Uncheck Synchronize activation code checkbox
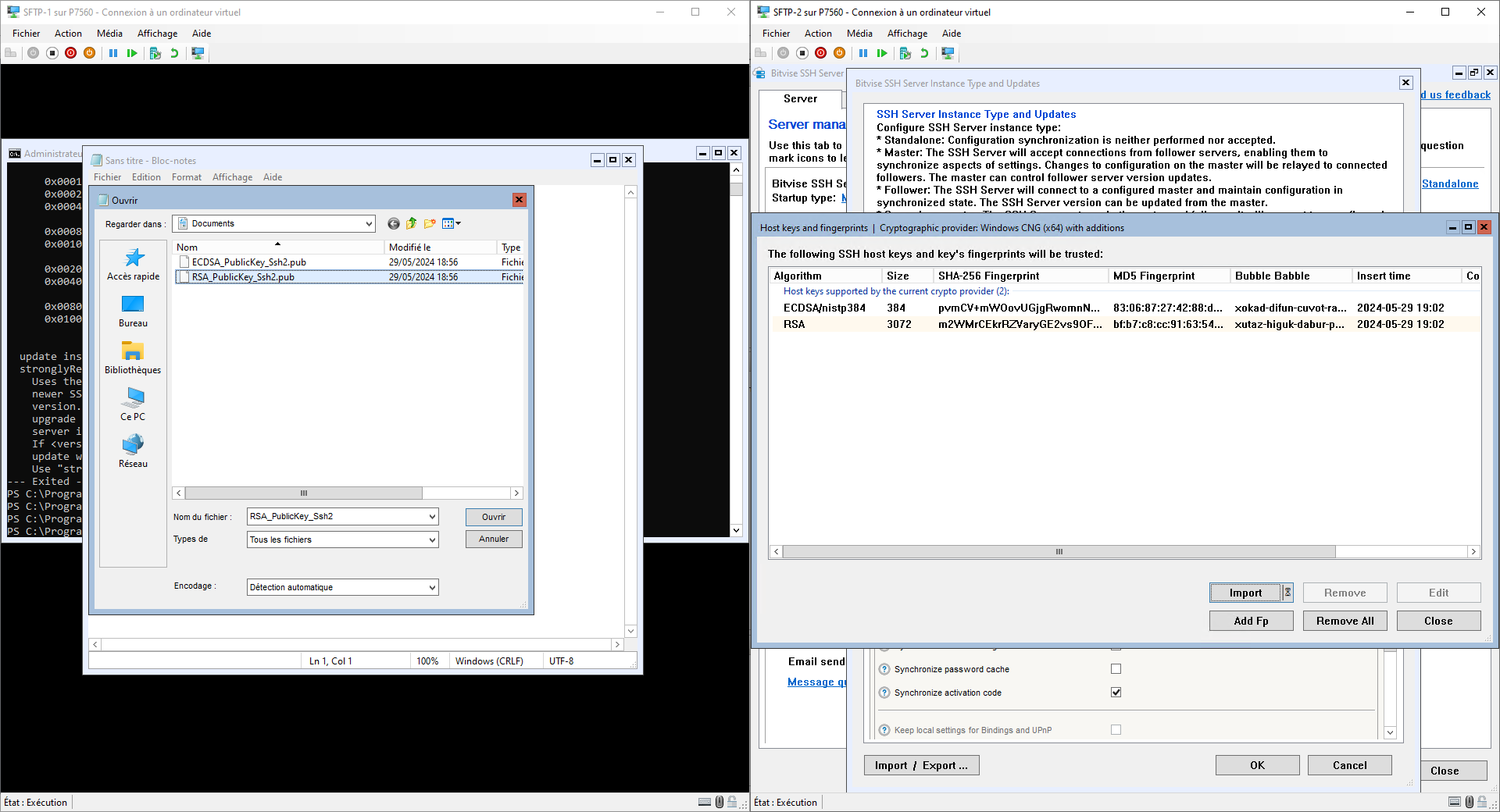The height and width of the screenshot is (812, 1500). tap(1116, 693)
